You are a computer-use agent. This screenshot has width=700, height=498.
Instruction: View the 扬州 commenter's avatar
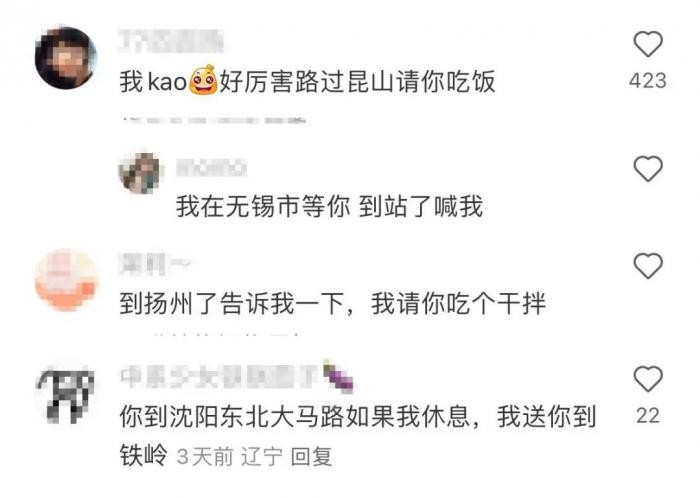coord(66,280)
